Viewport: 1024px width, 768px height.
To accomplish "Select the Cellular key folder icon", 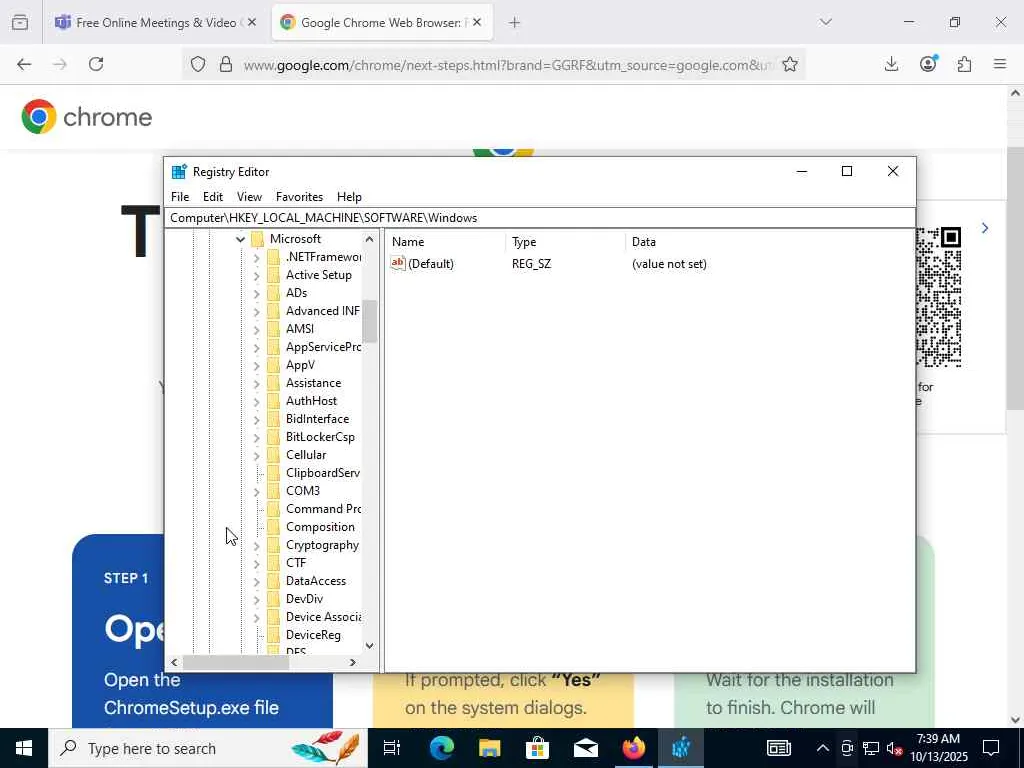I will 274,455.
